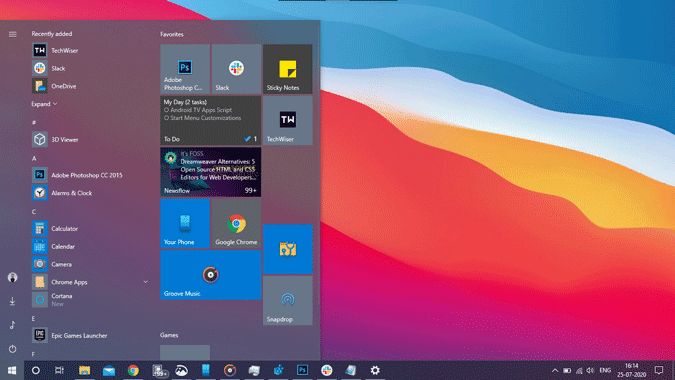The width and height of the screenshot is (675, 380).
Task: Launch Camera from the app list
Action: point(90,264)
